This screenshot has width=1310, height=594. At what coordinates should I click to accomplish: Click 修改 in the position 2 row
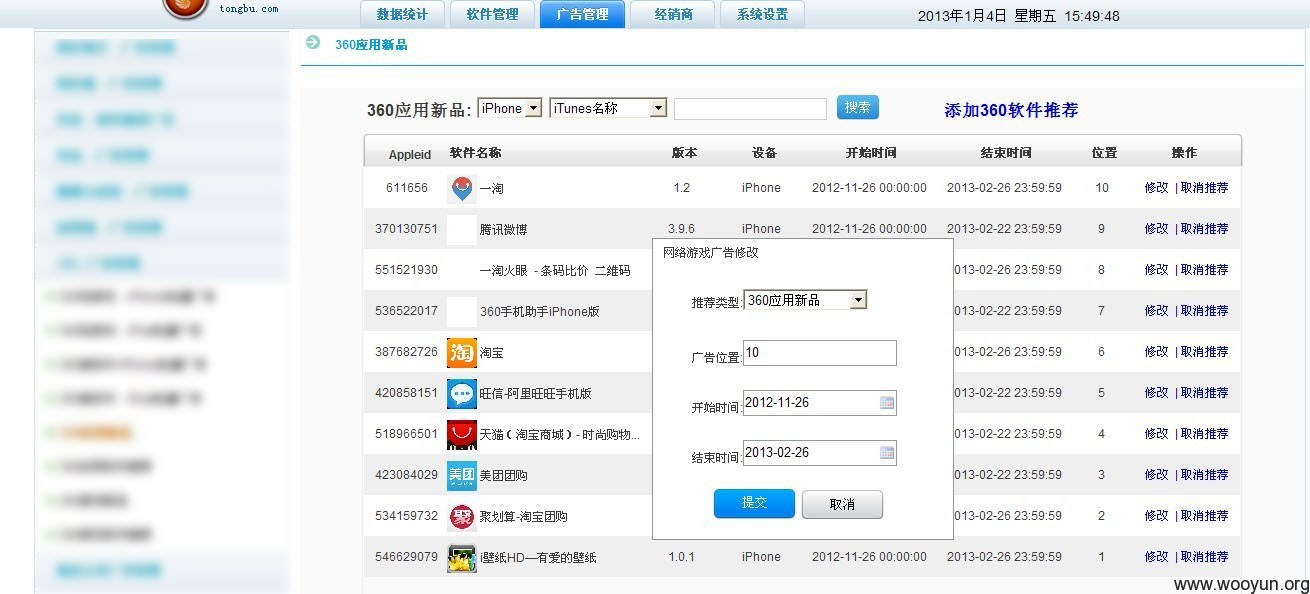tap(1156, 515)
